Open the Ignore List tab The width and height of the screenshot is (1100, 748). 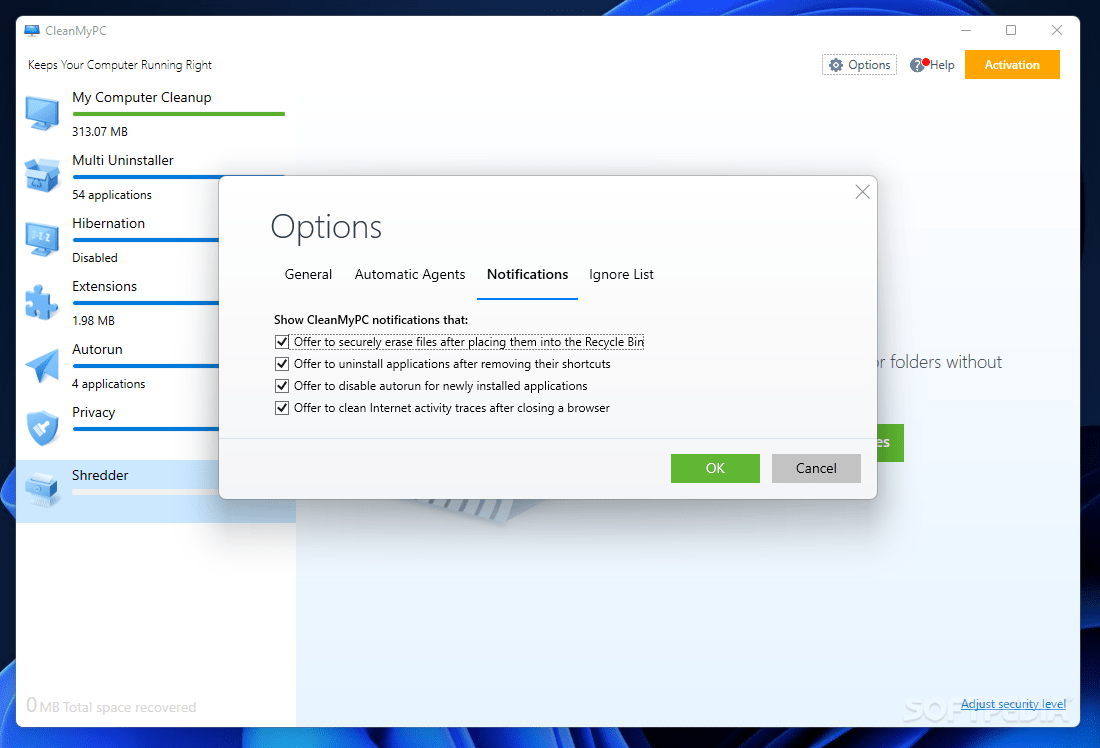click(x=621, y=274)
